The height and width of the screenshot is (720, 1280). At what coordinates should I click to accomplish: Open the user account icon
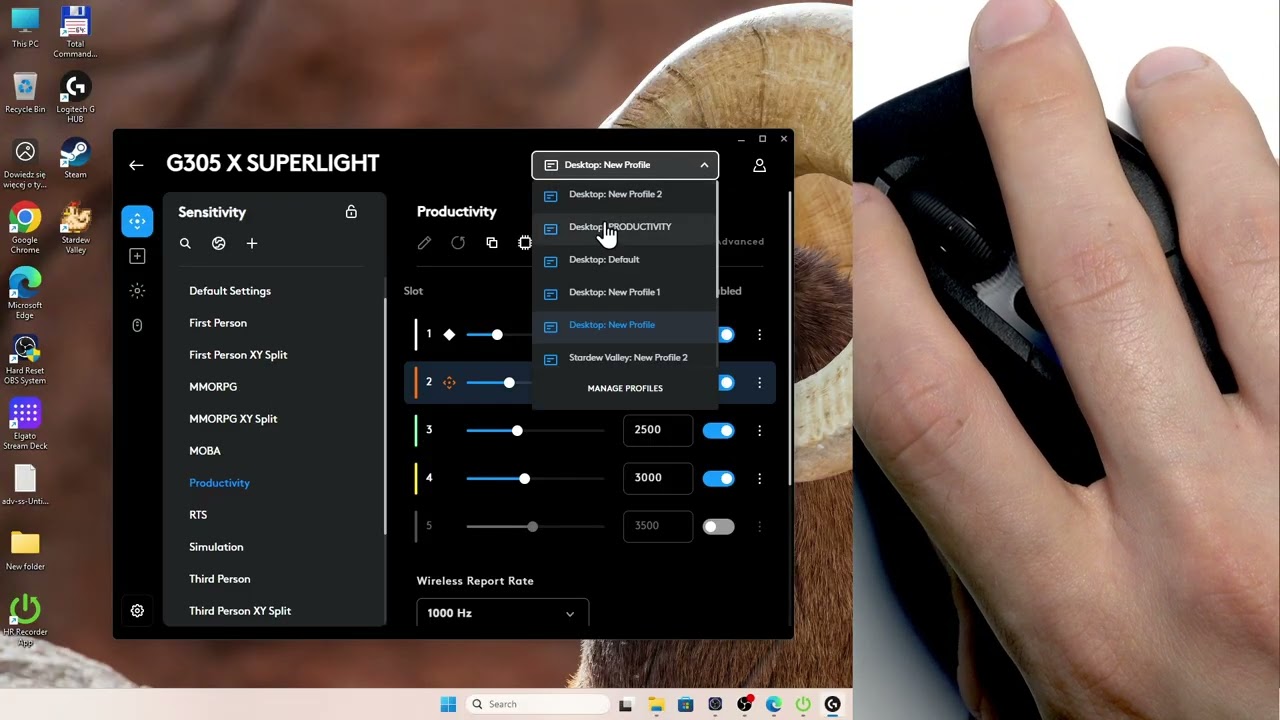click(759, 165)
